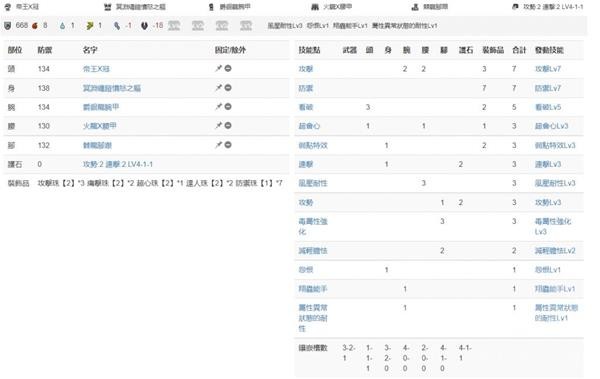Open the 毒屬性強化 skill point link
This screenshot has width=600, height=379.
313,226
